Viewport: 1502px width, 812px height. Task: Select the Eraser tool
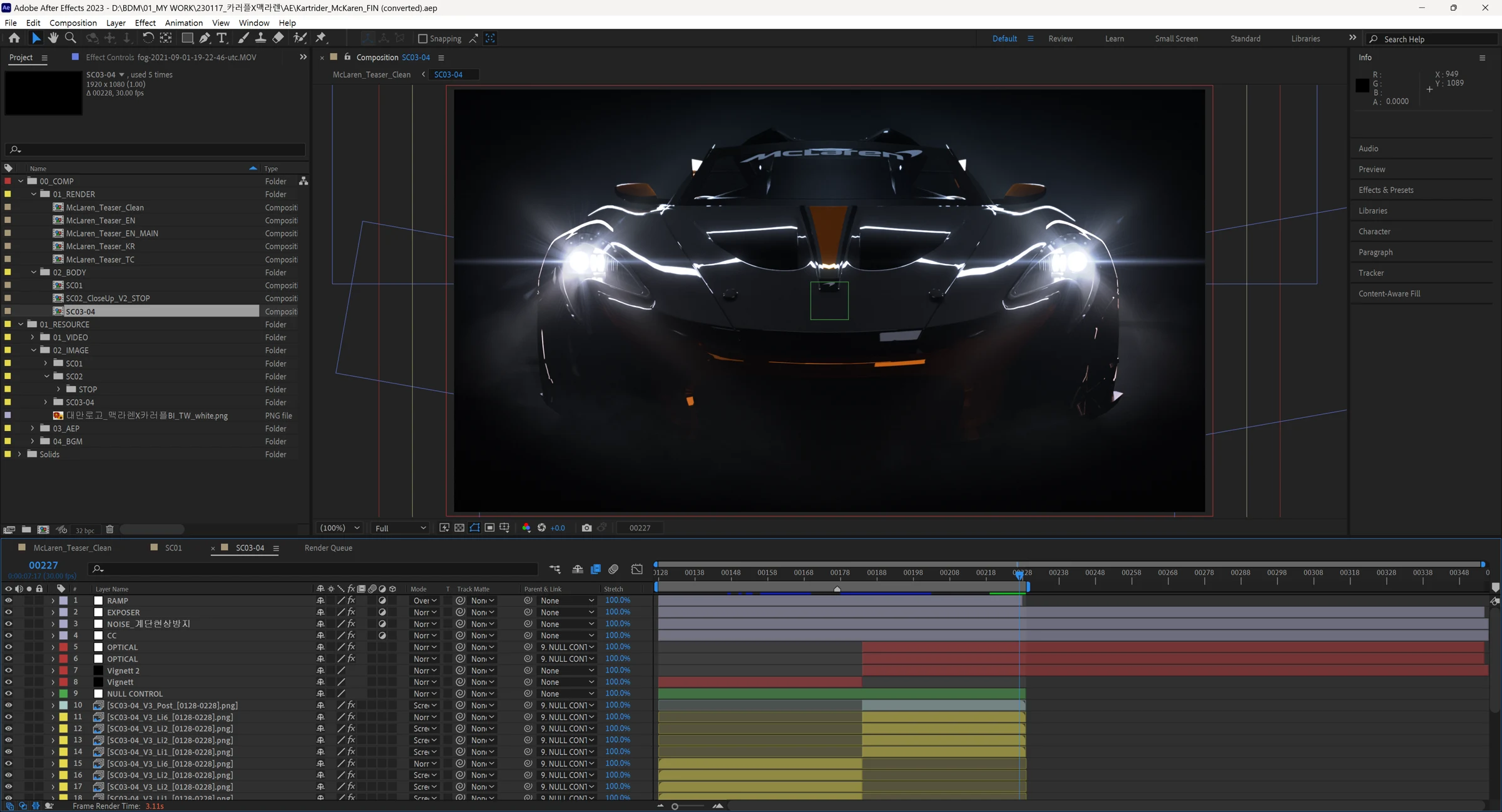click(278, 38)
